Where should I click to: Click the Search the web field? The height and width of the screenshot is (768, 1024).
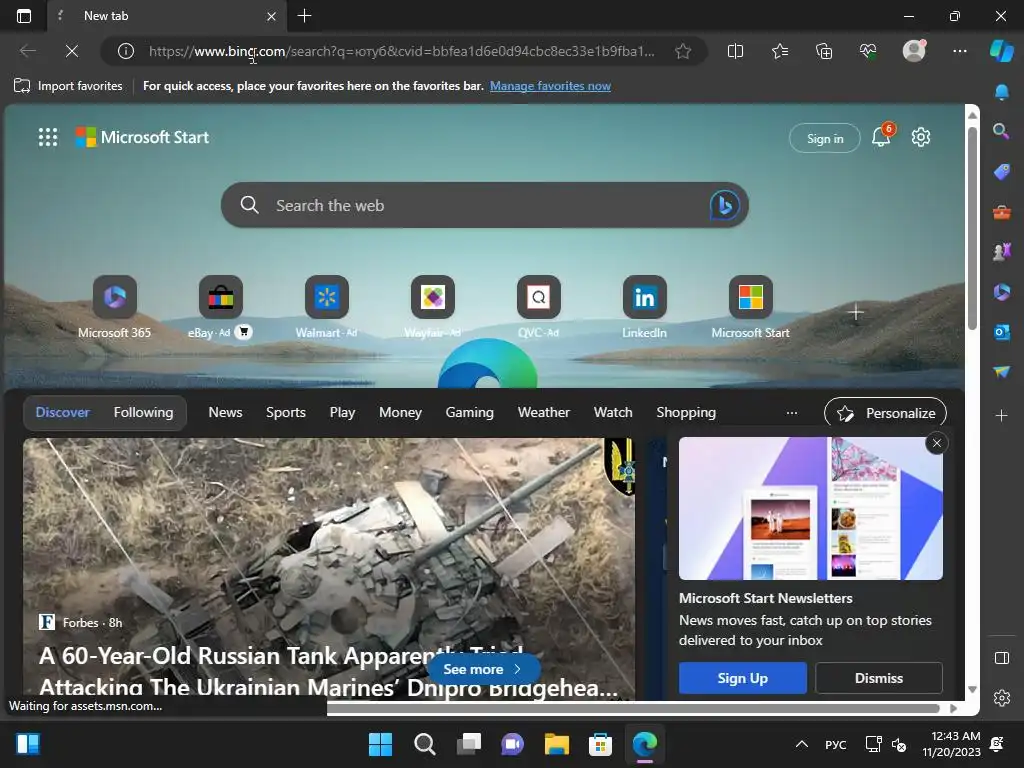(x=485, y=205)
